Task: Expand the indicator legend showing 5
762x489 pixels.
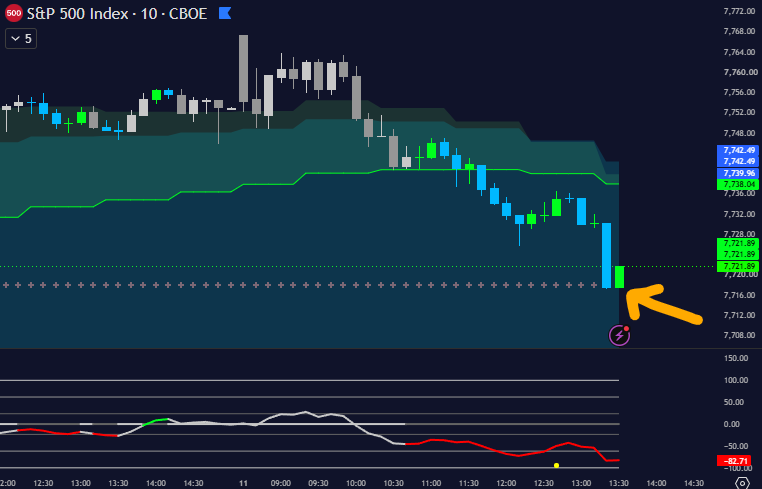Action: 21,39
